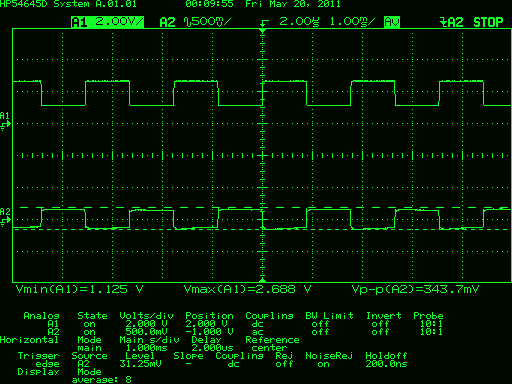The height and width of the screenshot is (384, 512).
Task: Click the trigger position triangle at top center
Action: [x=263, y=31]
